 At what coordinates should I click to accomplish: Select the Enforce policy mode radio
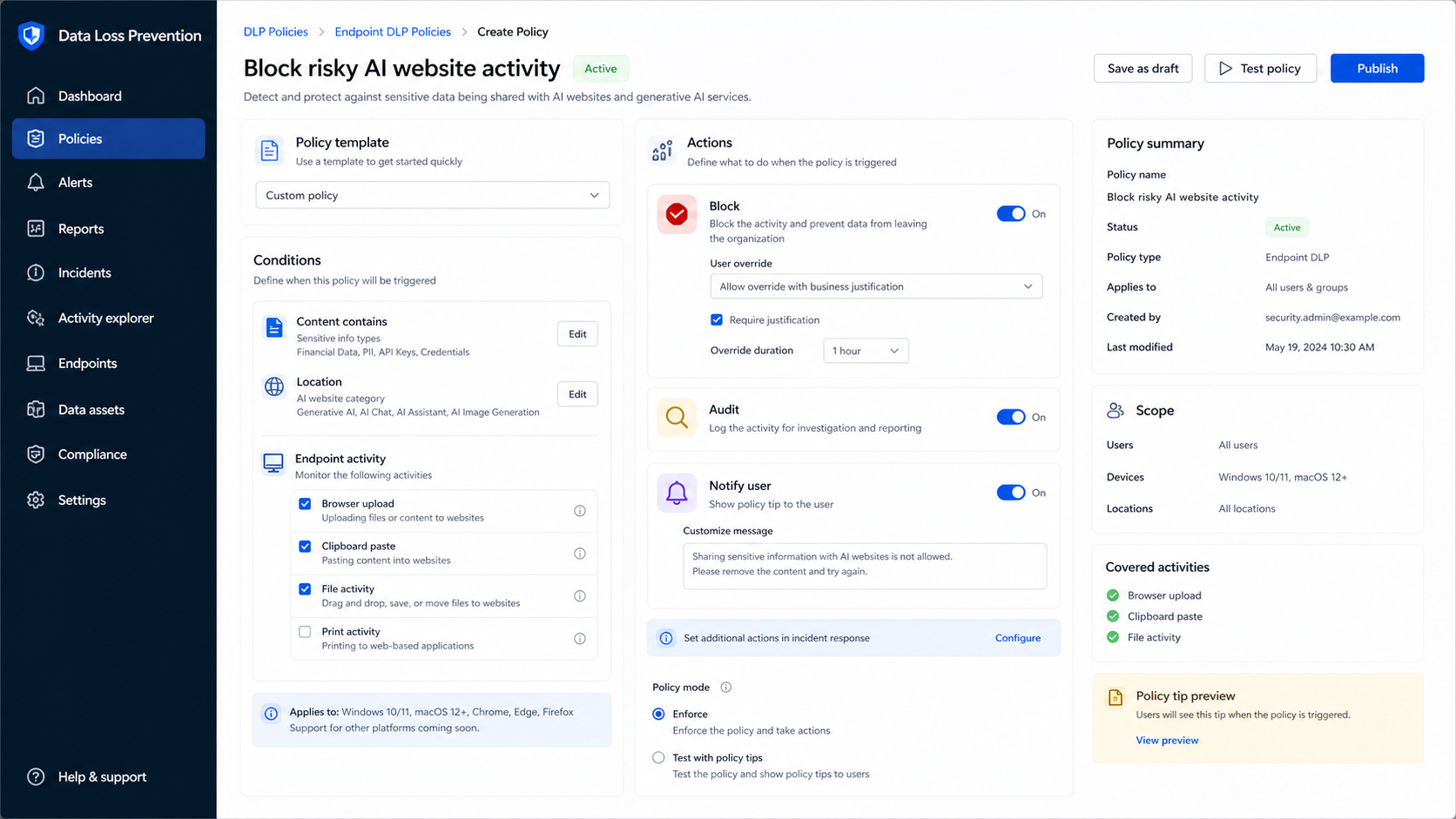pyautogui.click(x=658, y=714)
